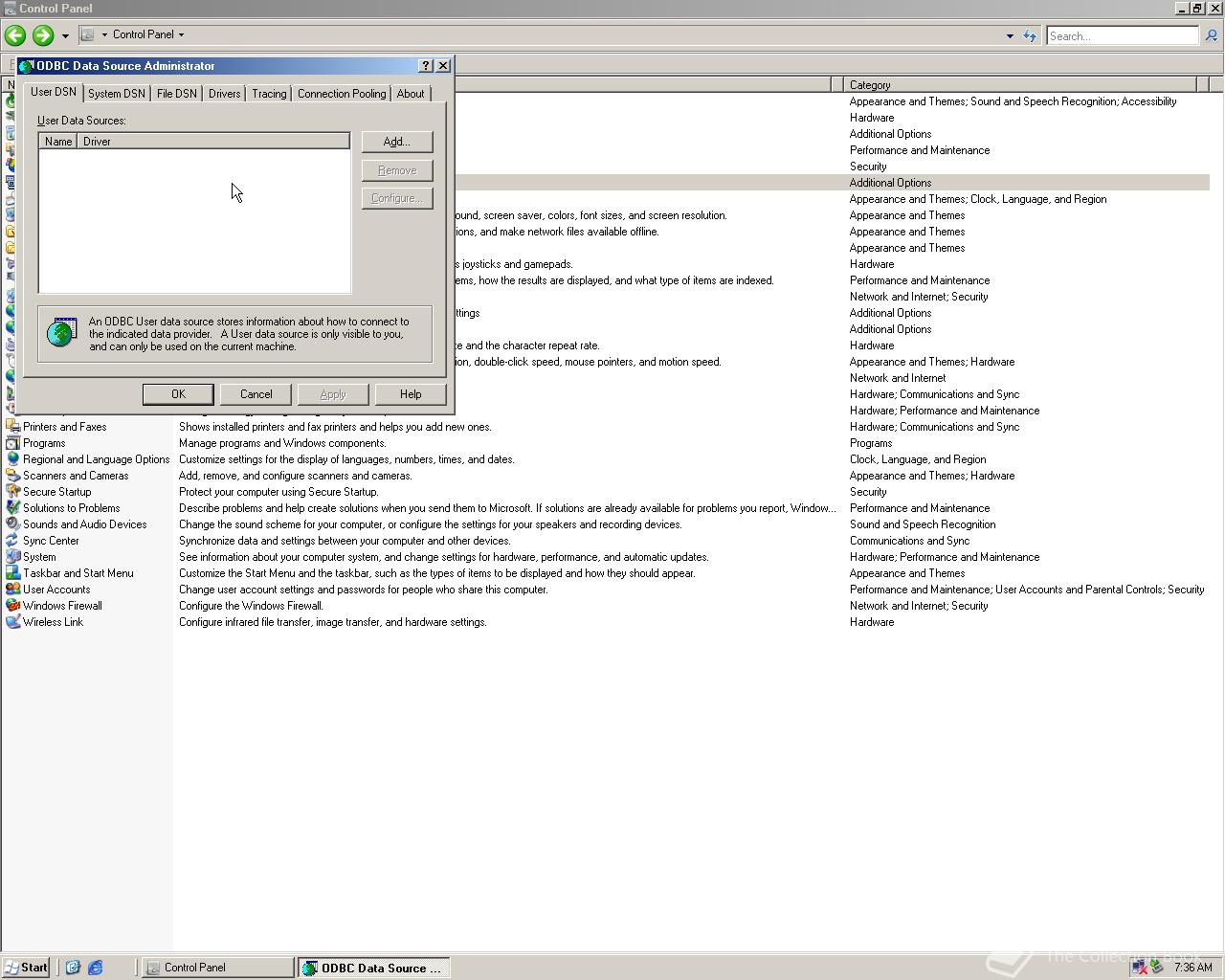The width and height of the screenshot is (1225, 980).
Task: Click the ODBC globe info icon
Action: pyautogui.click(x=61, y=333)
